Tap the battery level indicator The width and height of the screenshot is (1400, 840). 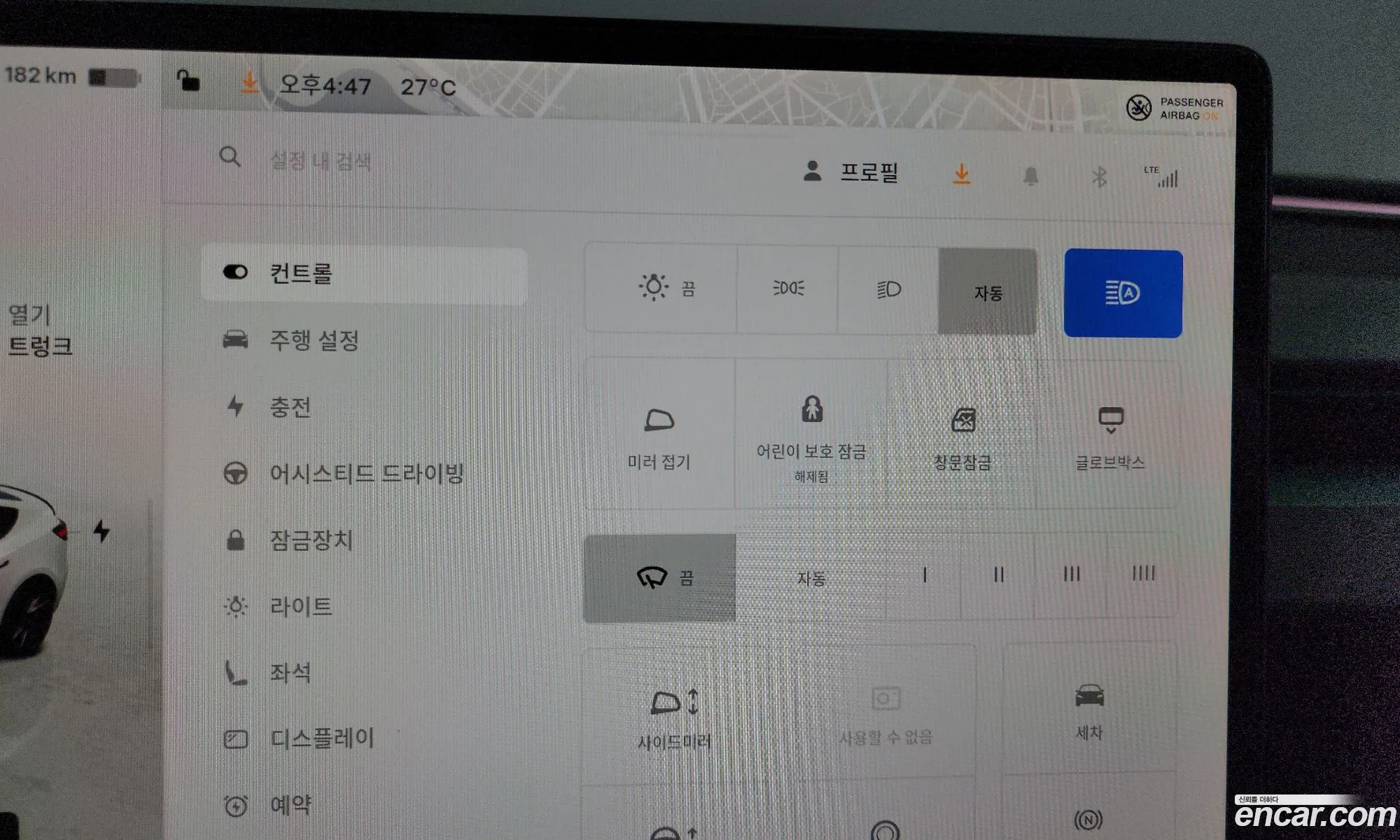114,77
